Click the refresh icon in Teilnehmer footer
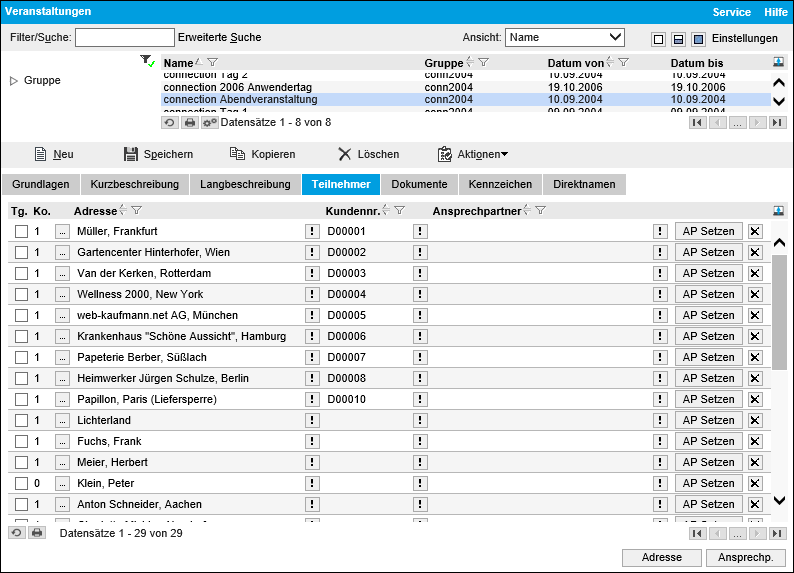Viewport: 794px width, 573px height. pos(17,533)
